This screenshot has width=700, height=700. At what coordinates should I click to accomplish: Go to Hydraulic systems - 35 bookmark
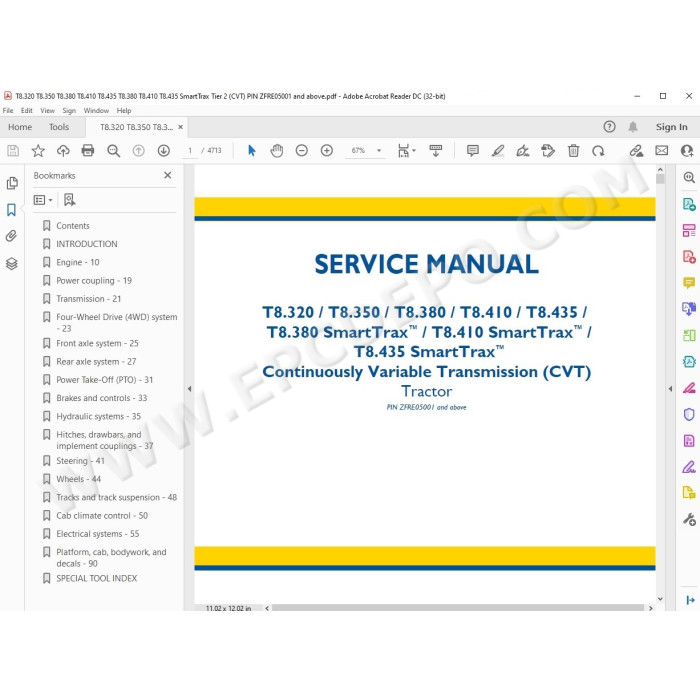(x=98, y=417)
